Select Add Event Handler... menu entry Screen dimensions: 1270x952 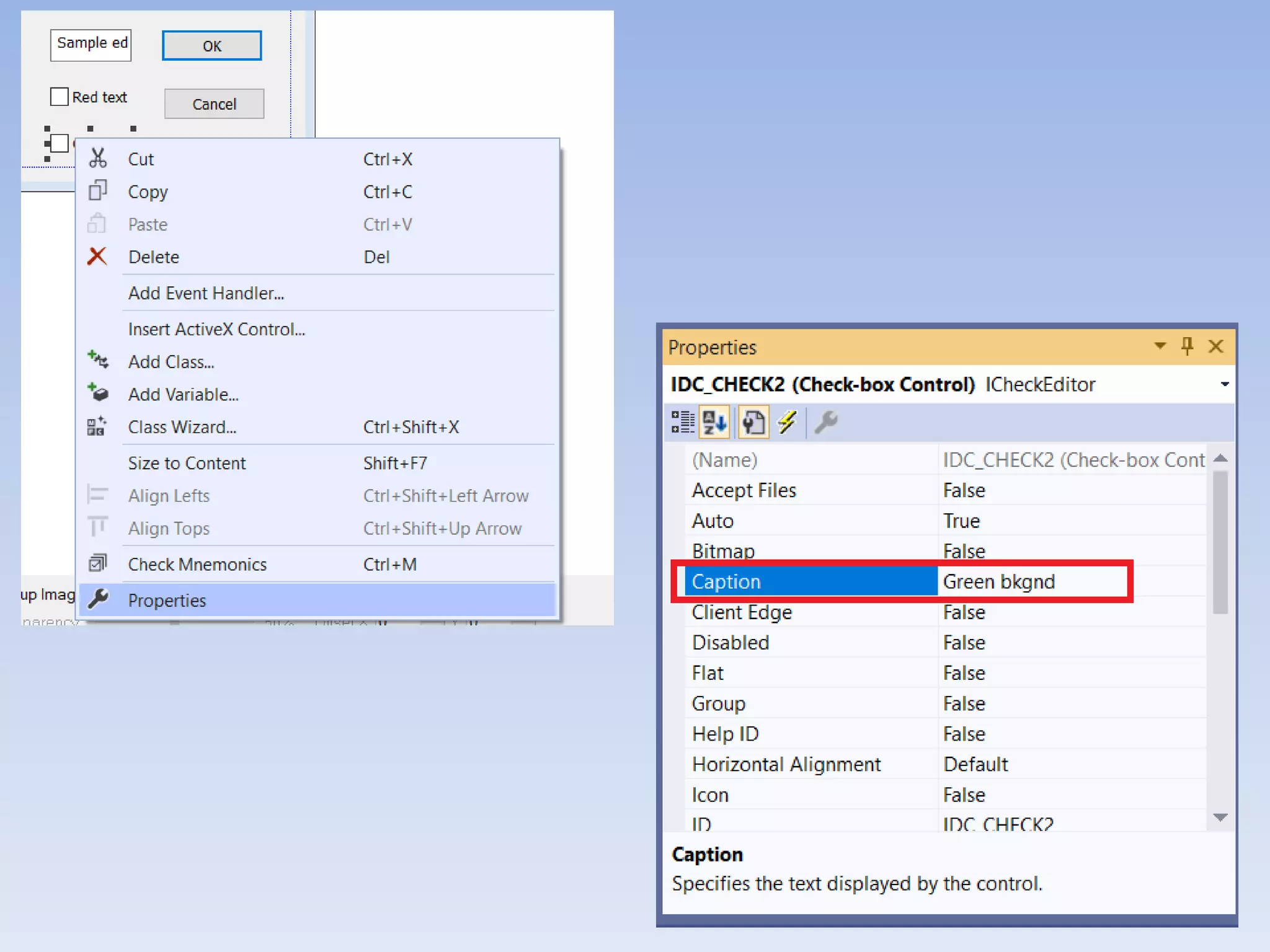(x=206, y=293)
